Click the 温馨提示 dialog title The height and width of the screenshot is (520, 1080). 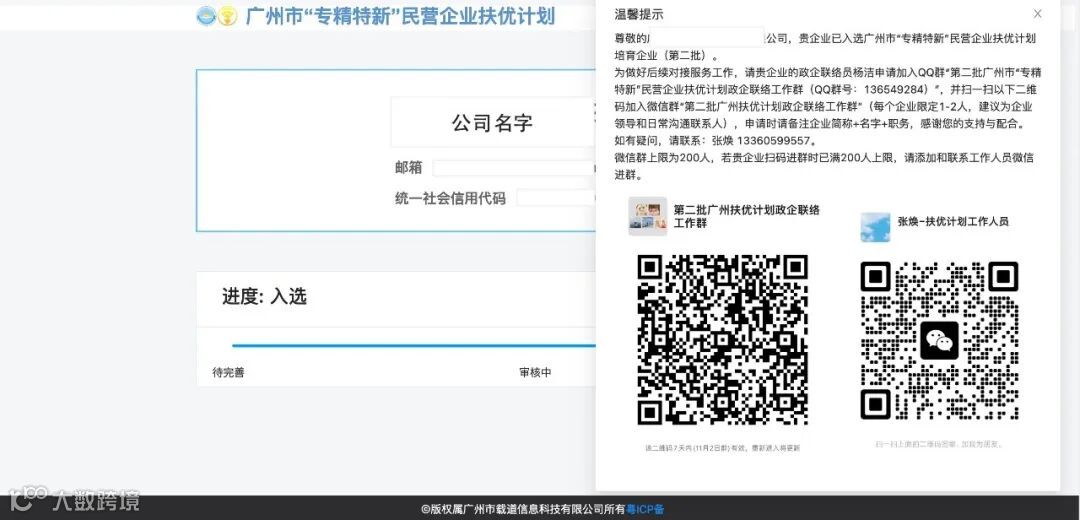[639, 14]
